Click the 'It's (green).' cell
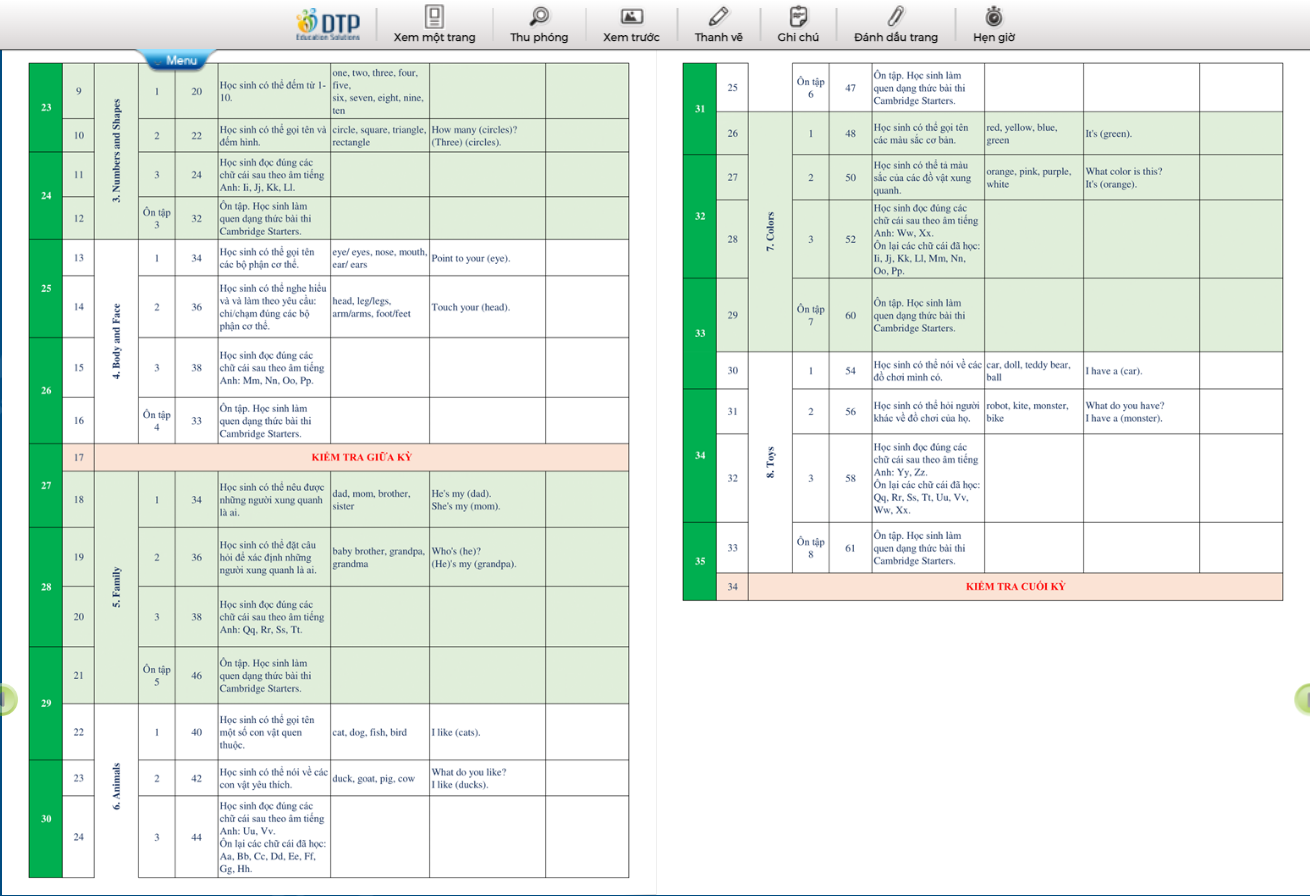Image resolution: width=1310 pixels, height=896 pixels. point(1141,133)
